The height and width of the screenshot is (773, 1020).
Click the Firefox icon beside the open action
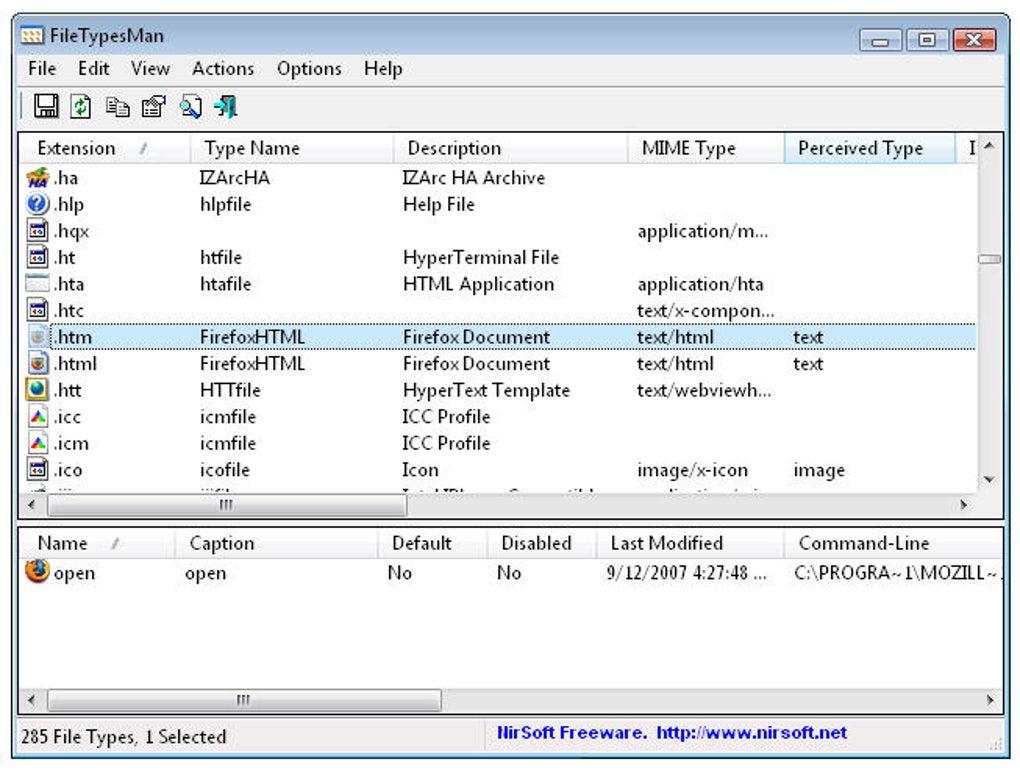coord(37,571)
